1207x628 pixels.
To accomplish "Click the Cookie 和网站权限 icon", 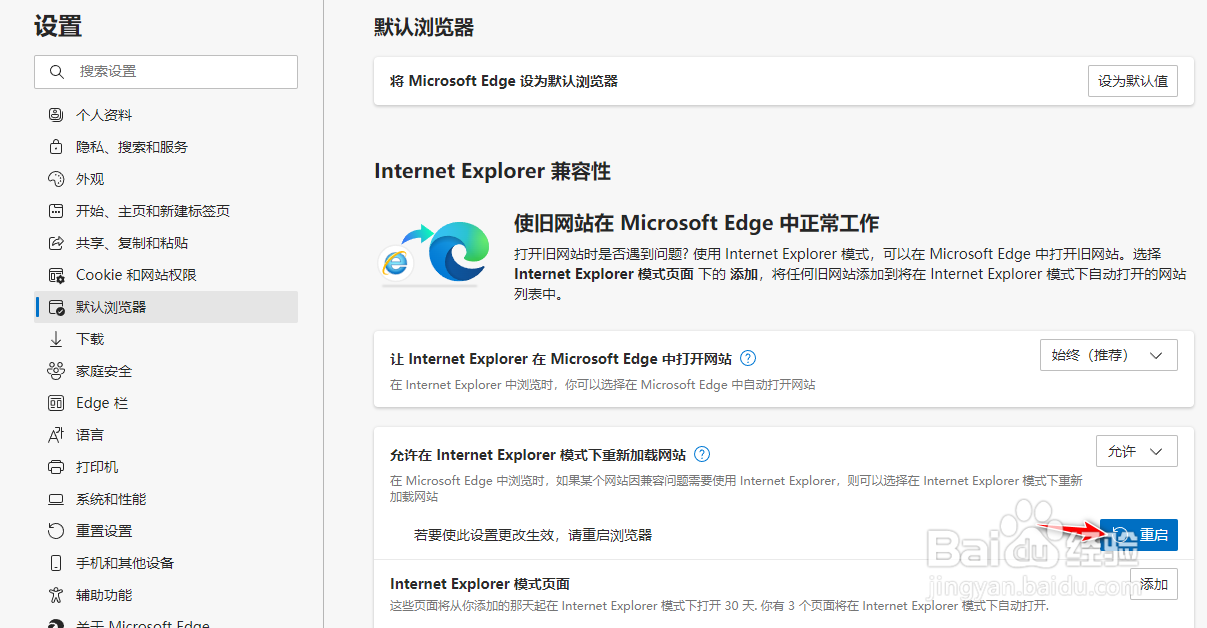I will [x=56, y=275].
